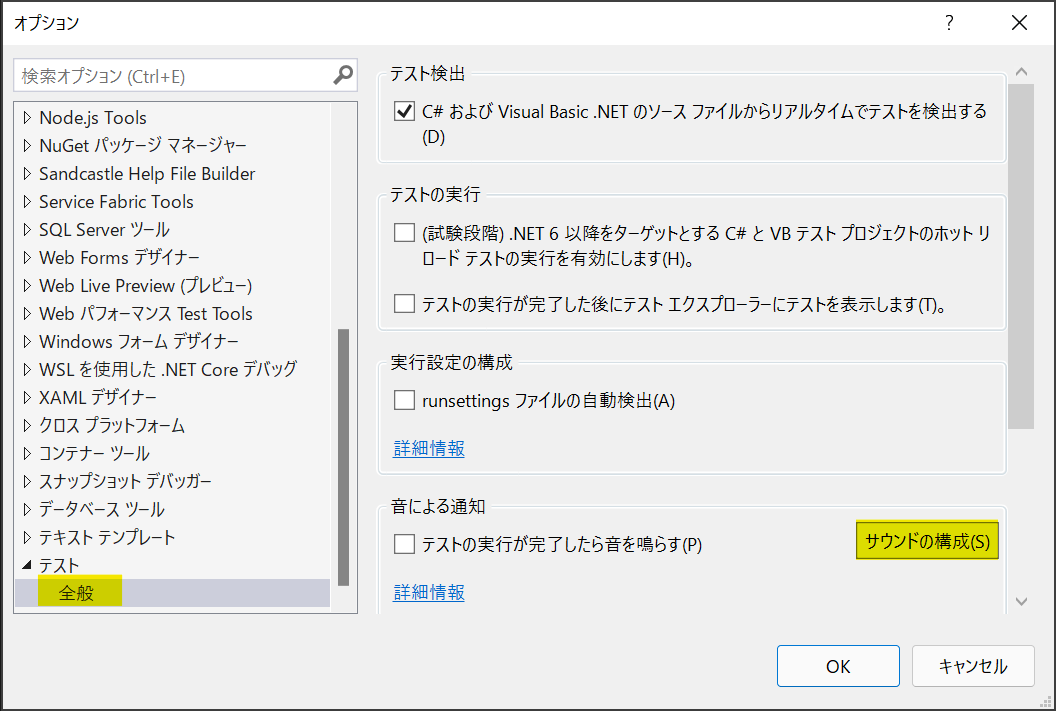
Task: Check テストの実行が完了したら音を鳴らす checkbox
Action: point(404,543)
